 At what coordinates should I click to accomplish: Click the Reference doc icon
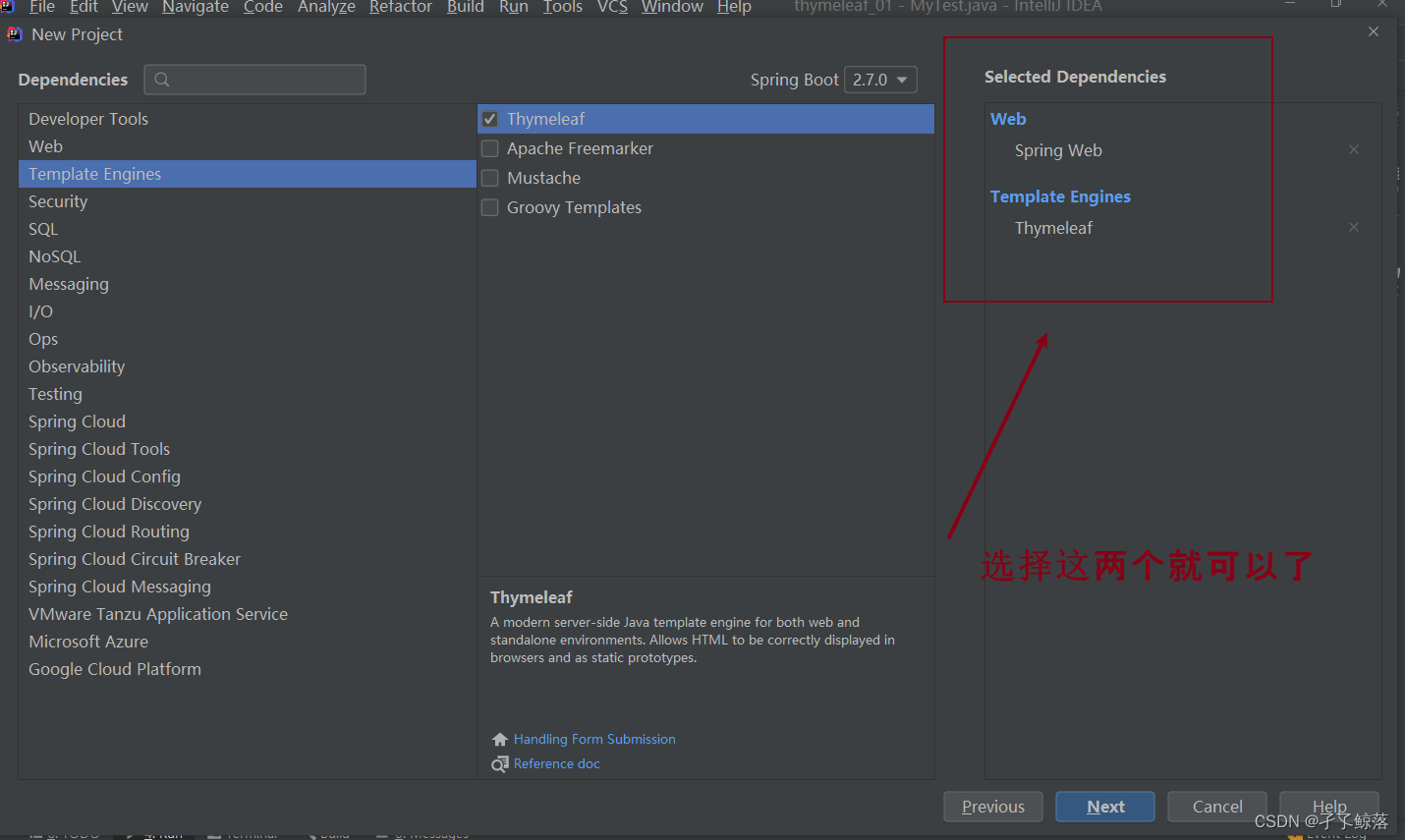[500, 763]
